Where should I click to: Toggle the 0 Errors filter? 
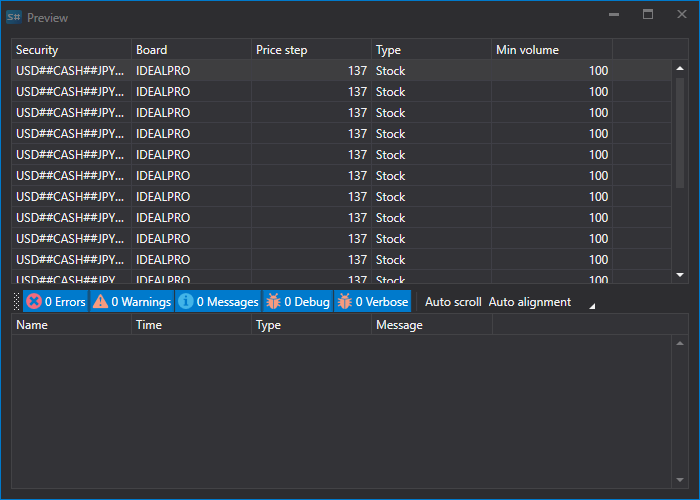(x=55, y=302)
